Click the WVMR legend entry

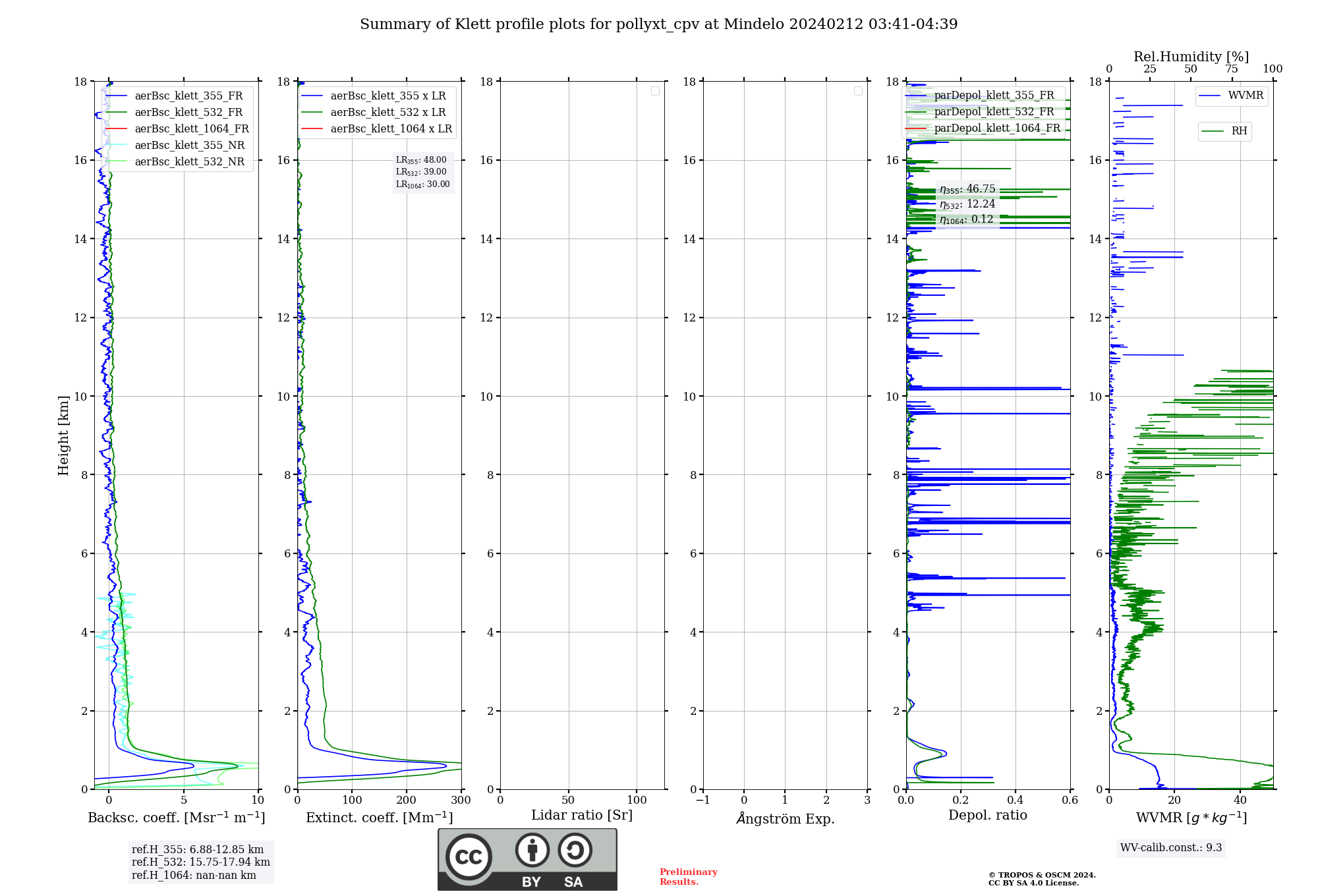point(1232,96)
